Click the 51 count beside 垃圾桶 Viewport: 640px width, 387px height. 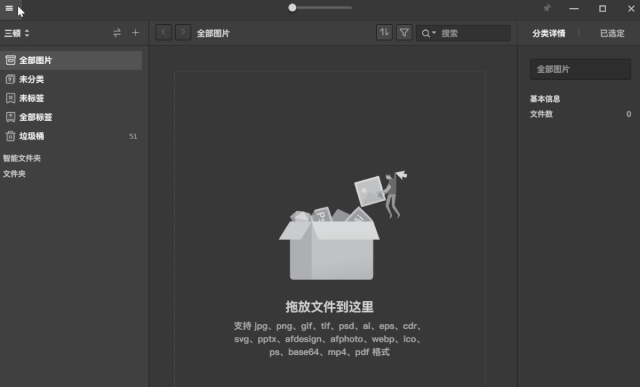pos(133,136)
